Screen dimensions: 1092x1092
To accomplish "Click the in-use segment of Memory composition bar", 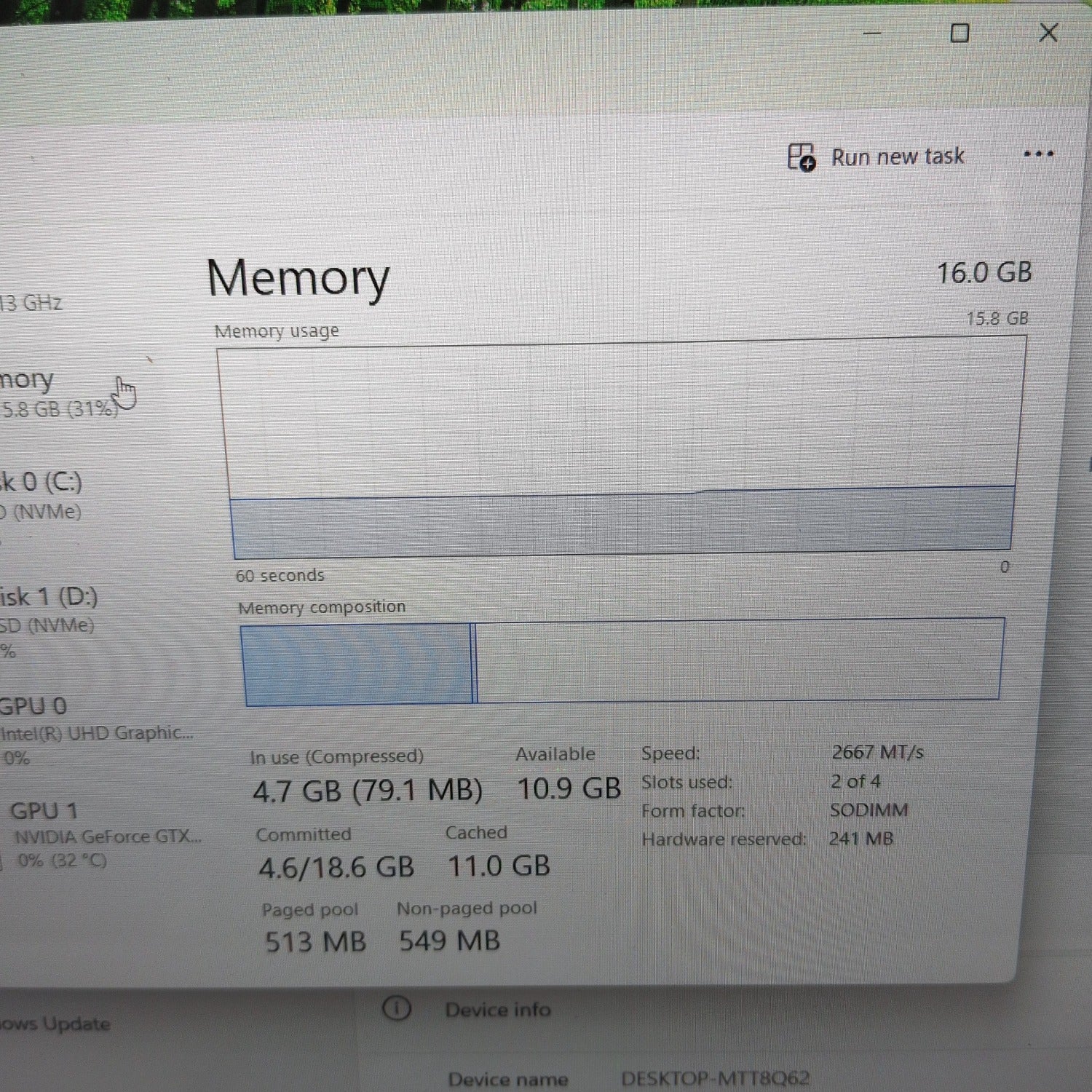I will [x=357, y=664].
